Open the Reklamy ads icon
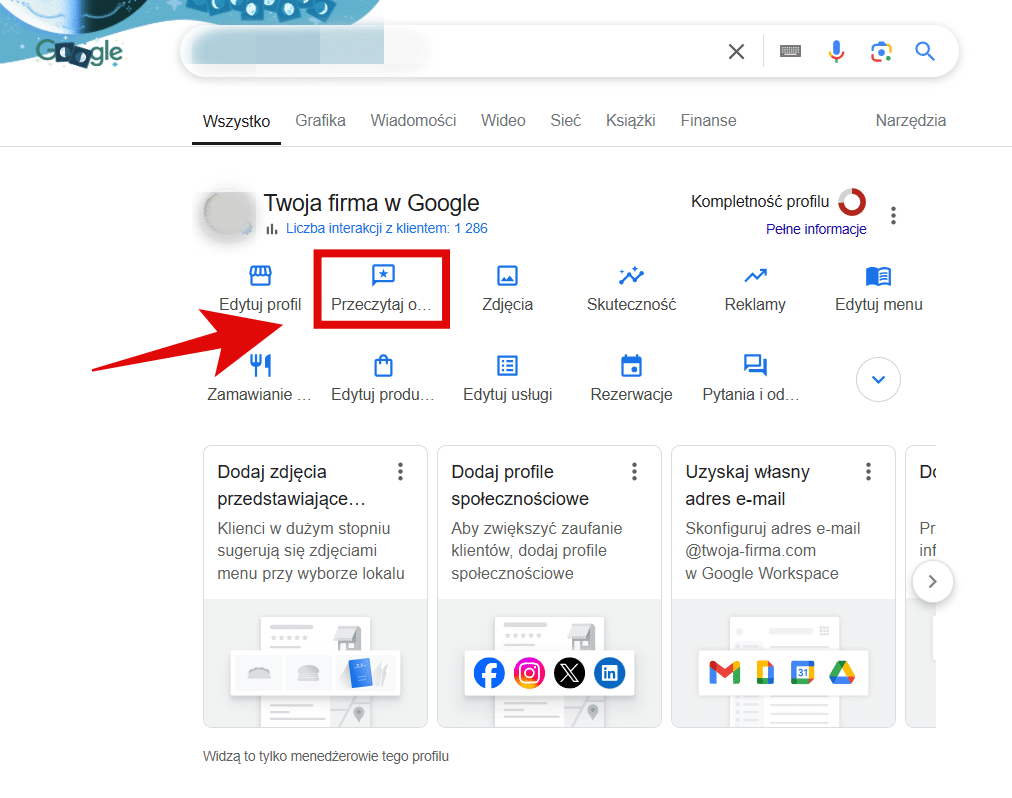Image resolution: width=1012 pixels, height=798 pixels. tap(755, 276)
